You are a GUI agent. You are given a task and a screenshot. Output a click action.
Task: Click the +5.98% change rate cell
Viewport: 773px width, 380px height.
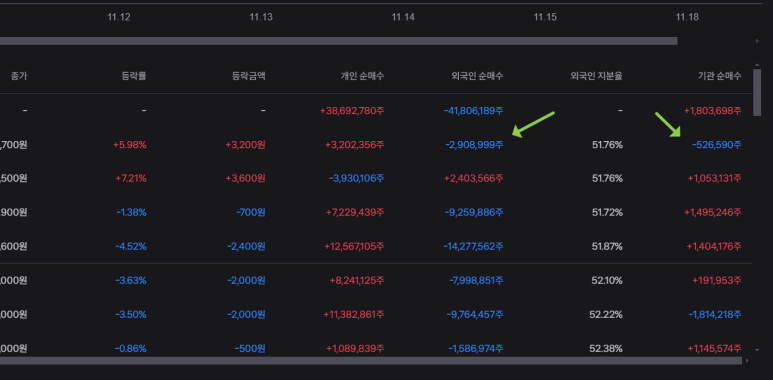coord(130,145)
